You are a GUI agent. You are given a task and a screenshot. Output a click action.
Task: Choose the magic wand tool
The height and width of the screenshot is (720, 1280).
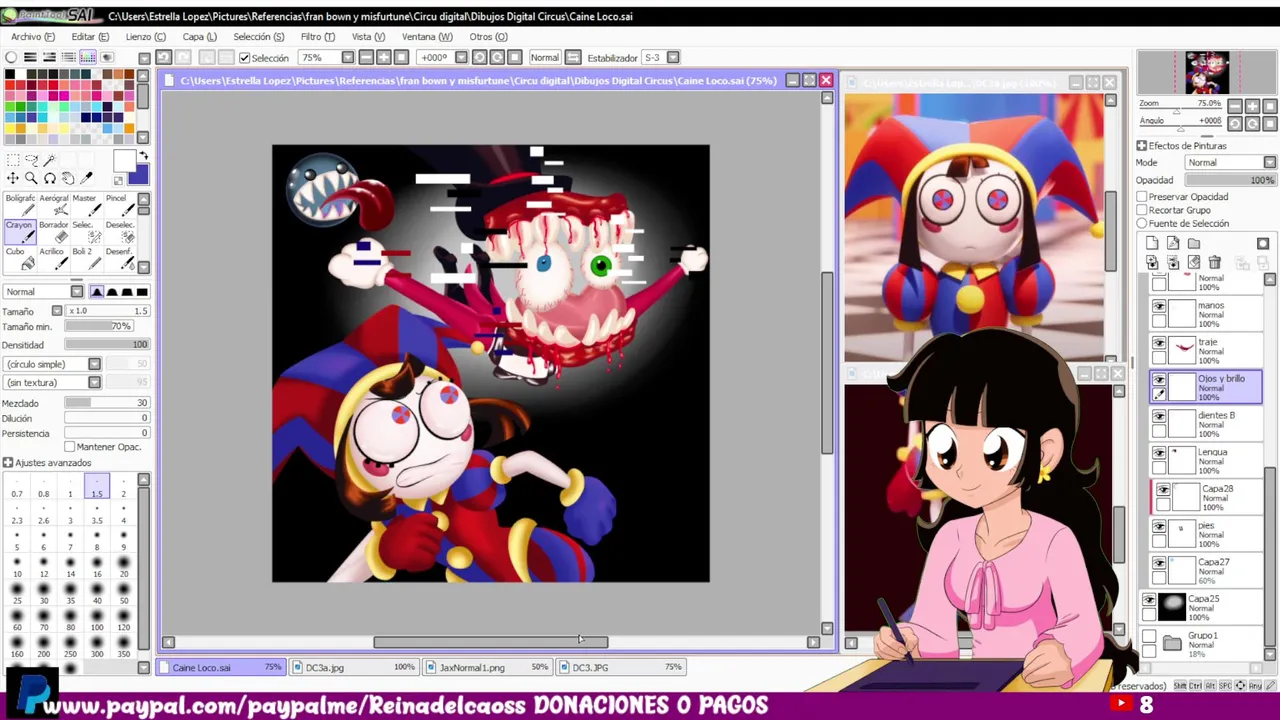pos(49,160)
